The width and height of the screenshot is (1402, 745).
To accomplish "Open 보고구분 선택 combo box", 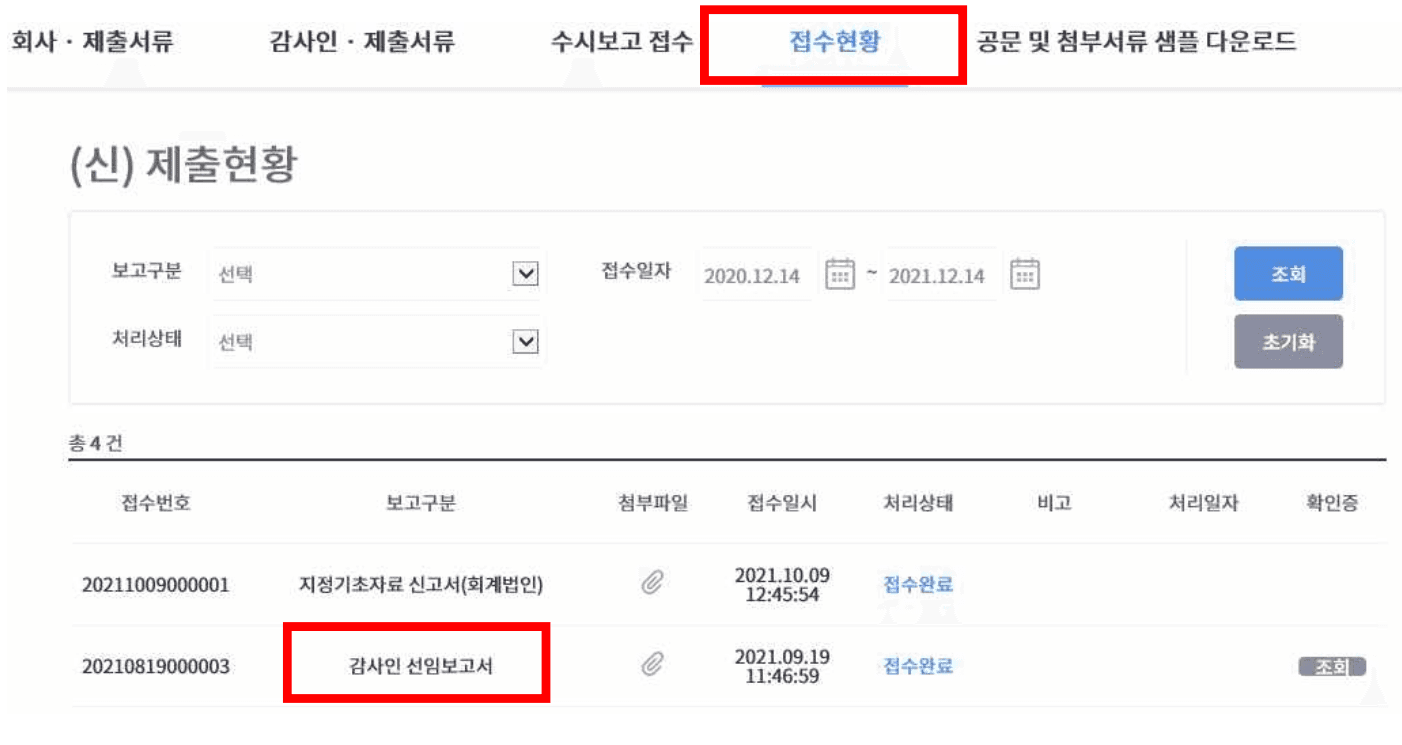I will 378,274.
